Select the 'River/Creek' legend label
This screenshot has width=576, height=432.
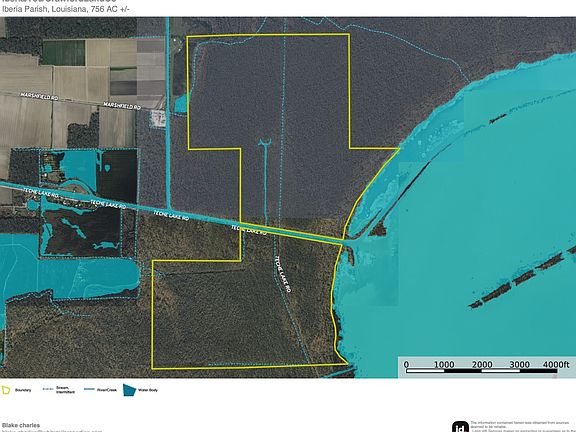point(107,390)
